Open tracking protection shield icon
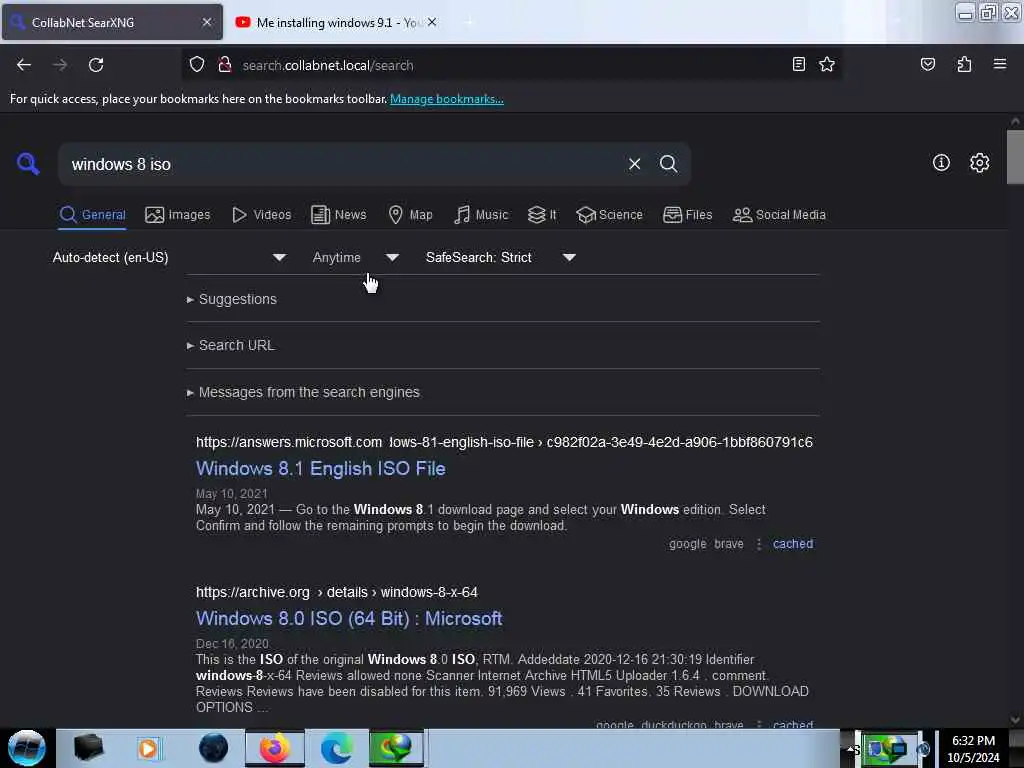This screenshot has width=1024, height=768. pyautogui.click(x=197, y=65)
